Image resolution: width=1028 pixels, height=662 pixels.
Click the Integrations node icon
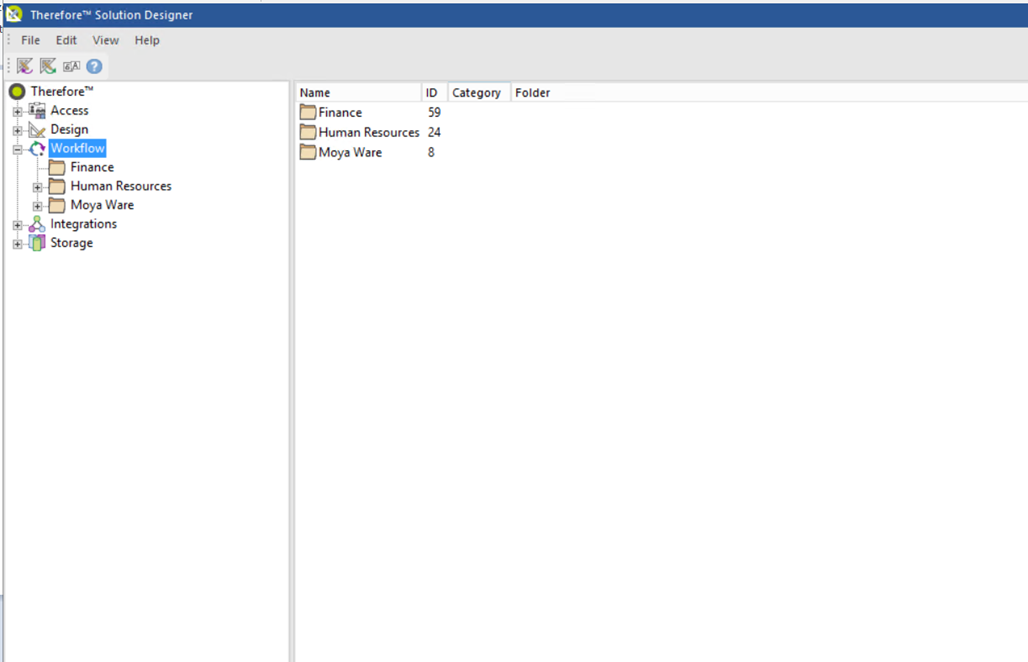coord(37,224)
